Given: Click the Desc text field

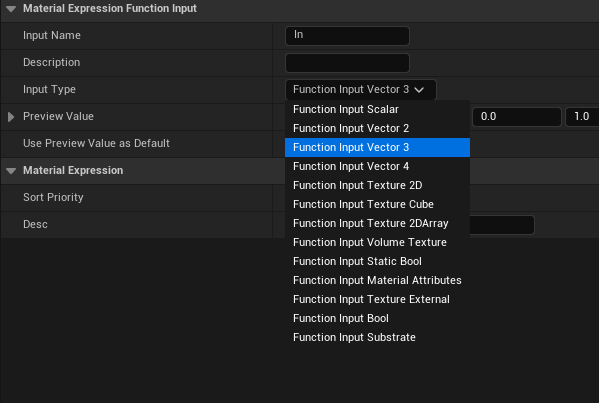Looking at the screenshot, I should (502, 225).
